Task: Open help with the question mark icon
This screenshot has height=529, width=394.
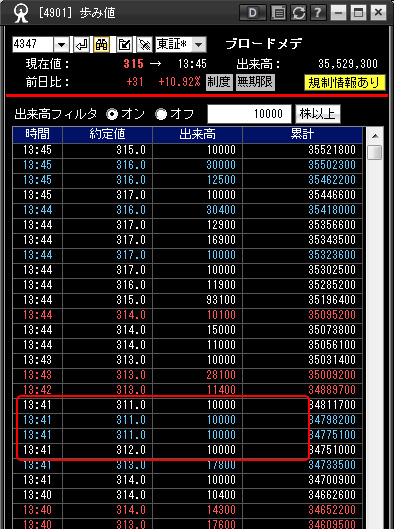Action: pyautogui.click(x=318, y=13)
